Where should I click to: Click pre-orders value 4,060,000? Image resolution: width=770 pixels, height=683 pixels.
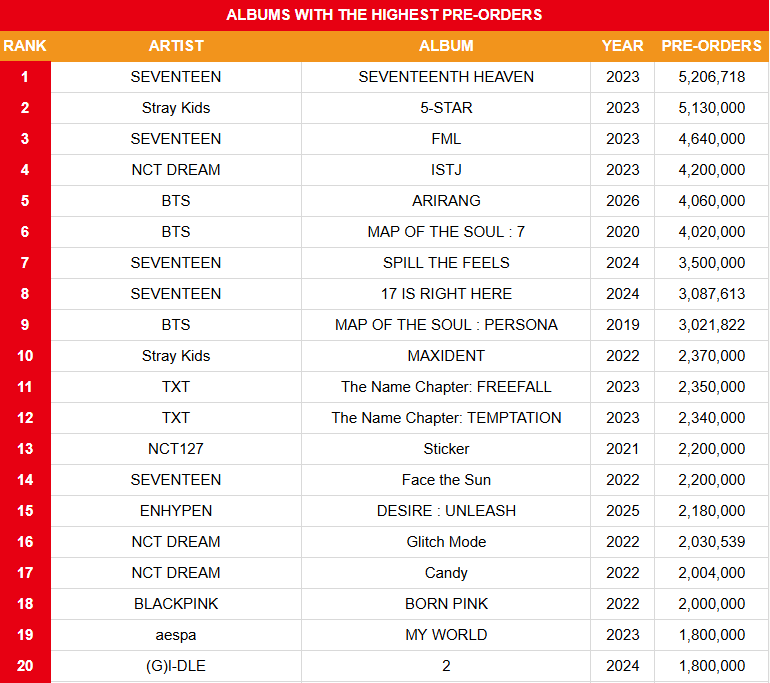pyautogui.click(x=712, y=201)
